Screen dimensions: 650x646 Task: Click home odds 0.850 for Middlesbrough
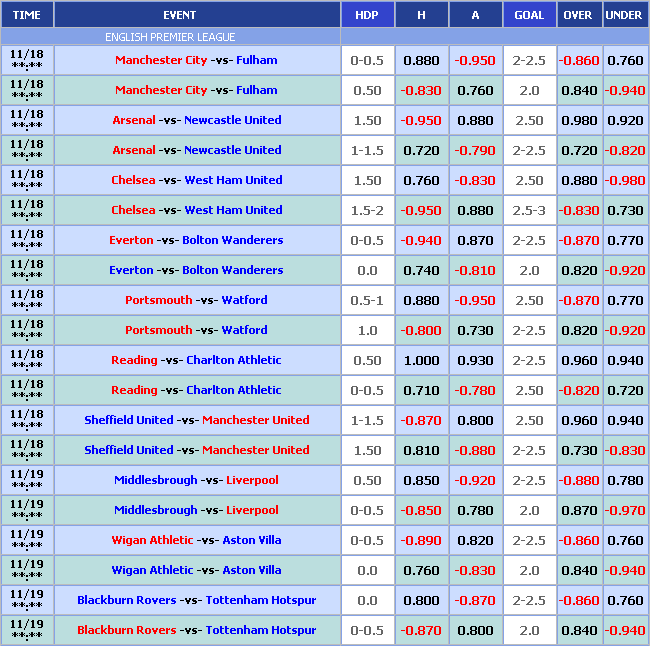point(421,480)
